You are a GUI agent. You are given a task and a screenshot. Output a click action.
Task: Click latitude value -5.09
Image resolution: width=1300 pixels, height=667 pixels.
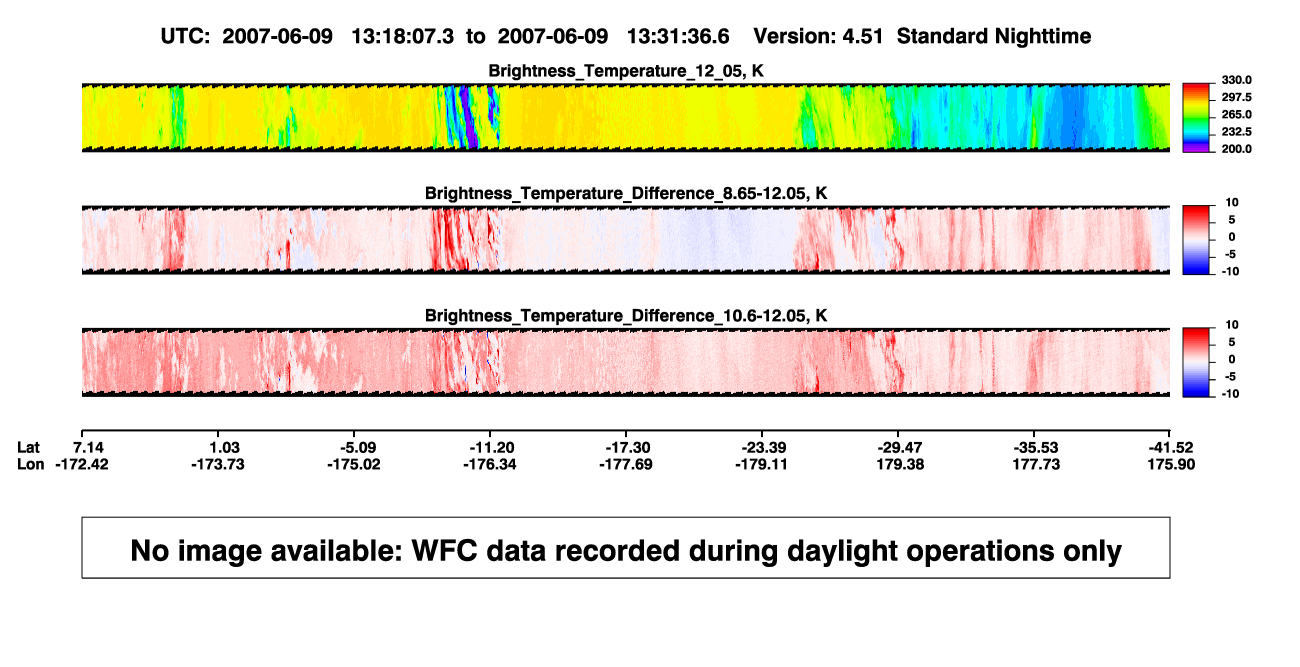click(357, 447)
